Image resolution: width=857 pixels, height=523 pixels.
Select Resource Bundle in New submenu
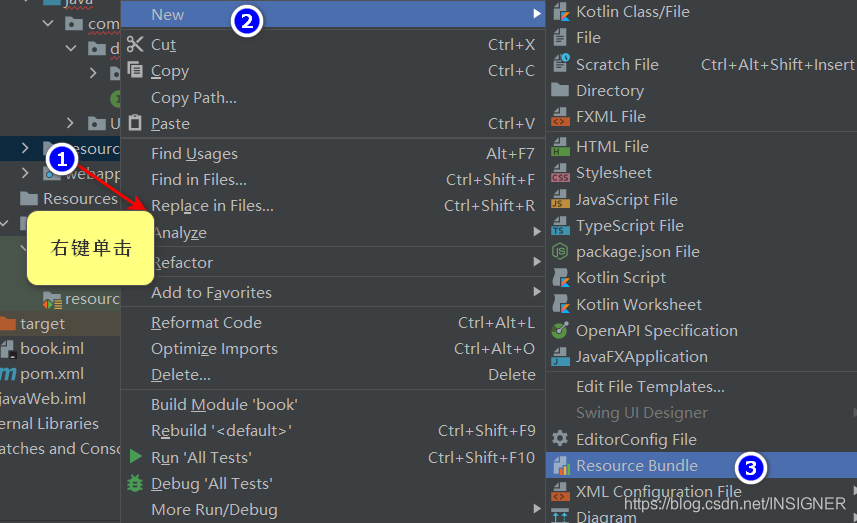(x=702, y=466)
